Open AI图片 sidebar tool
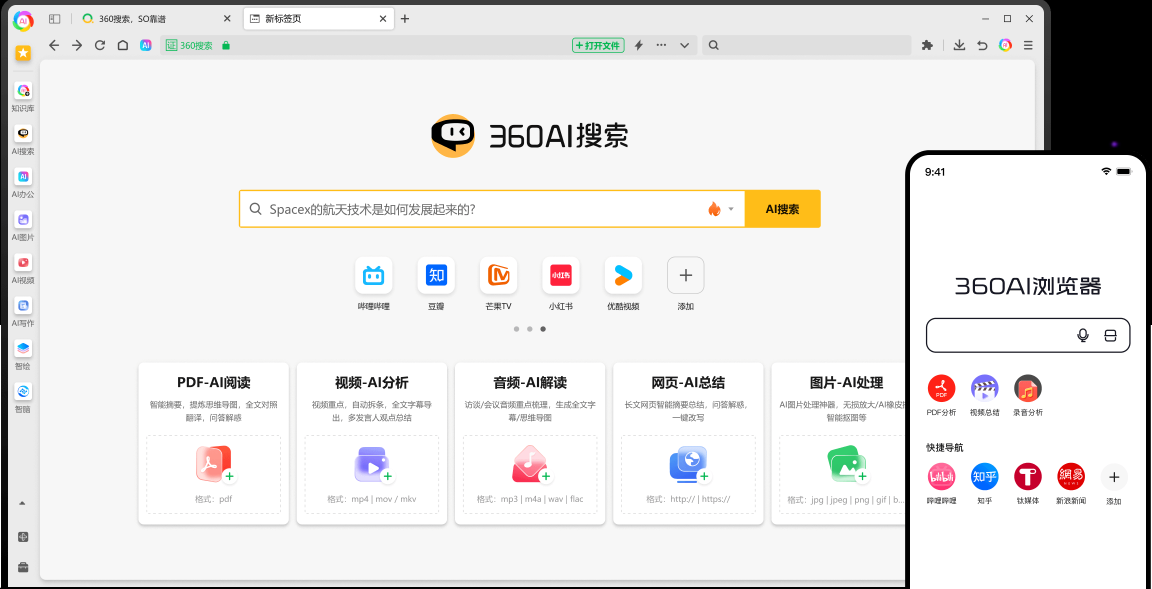This screenshot has width=1152, height=589. point(24,225)
